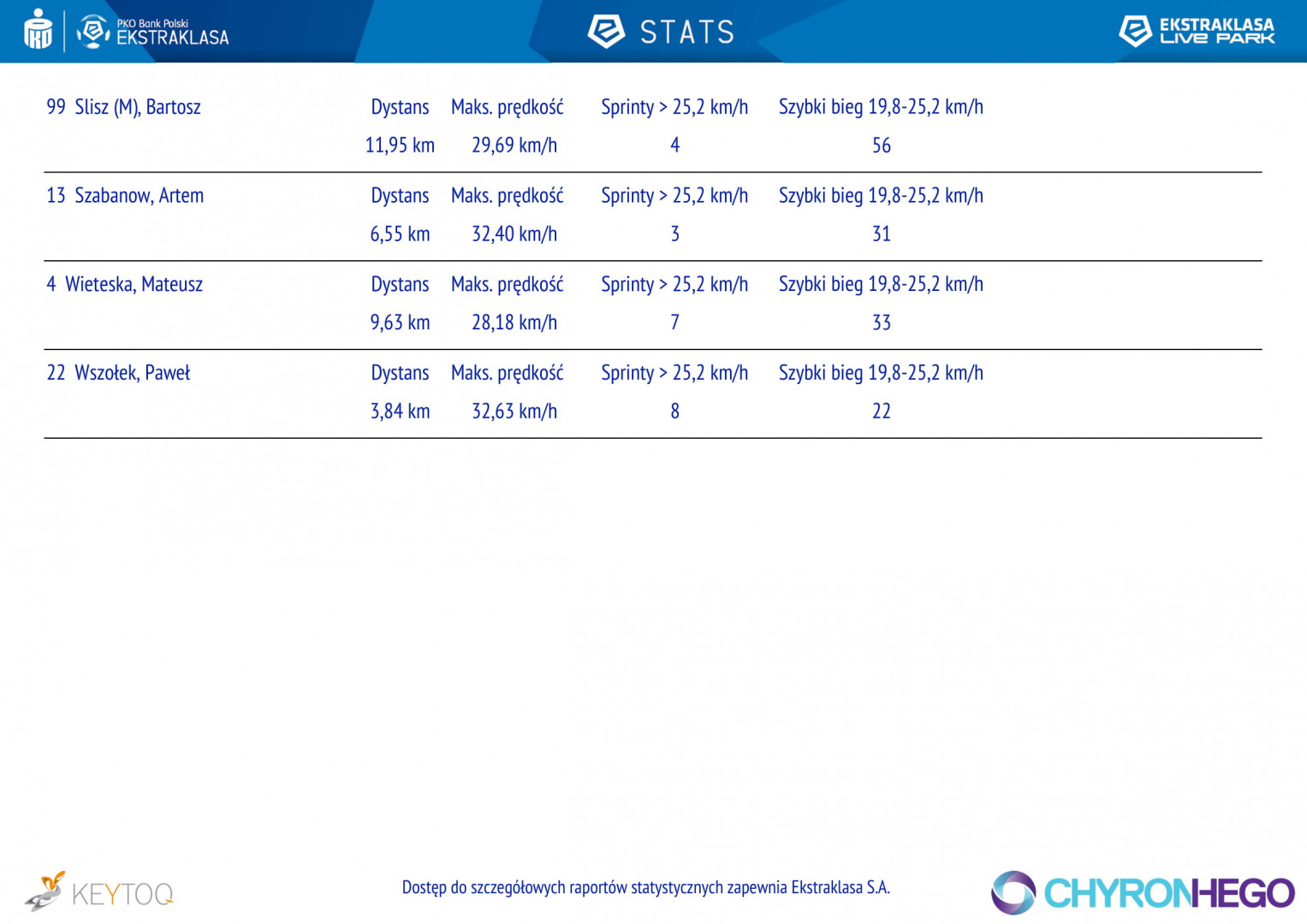The width and height of the screenshot is (1307, 924).
Task: Click fast run value 56
Action: pos(882,145)
